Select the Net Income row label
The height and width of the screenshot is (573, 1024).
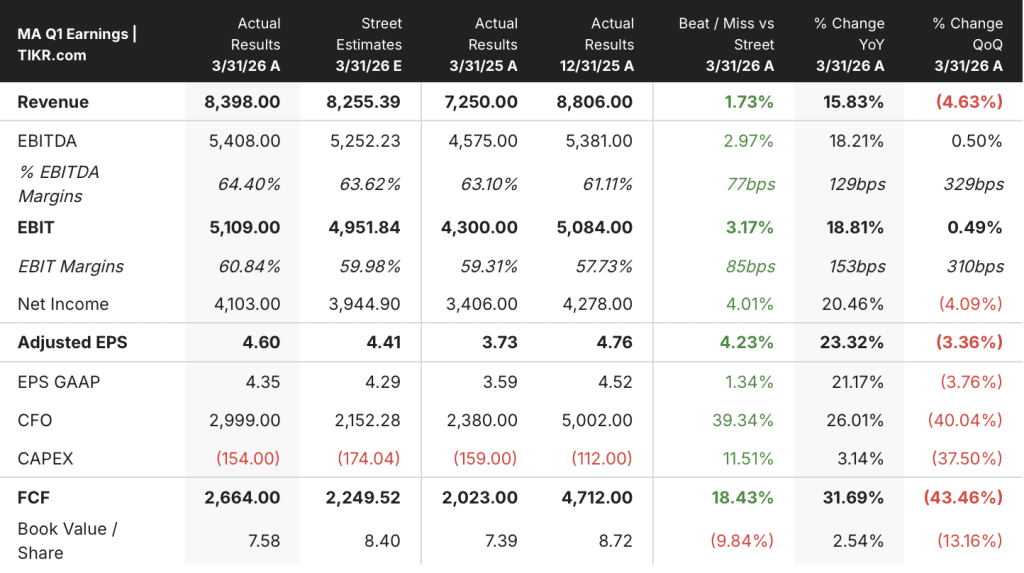[63, 304]
